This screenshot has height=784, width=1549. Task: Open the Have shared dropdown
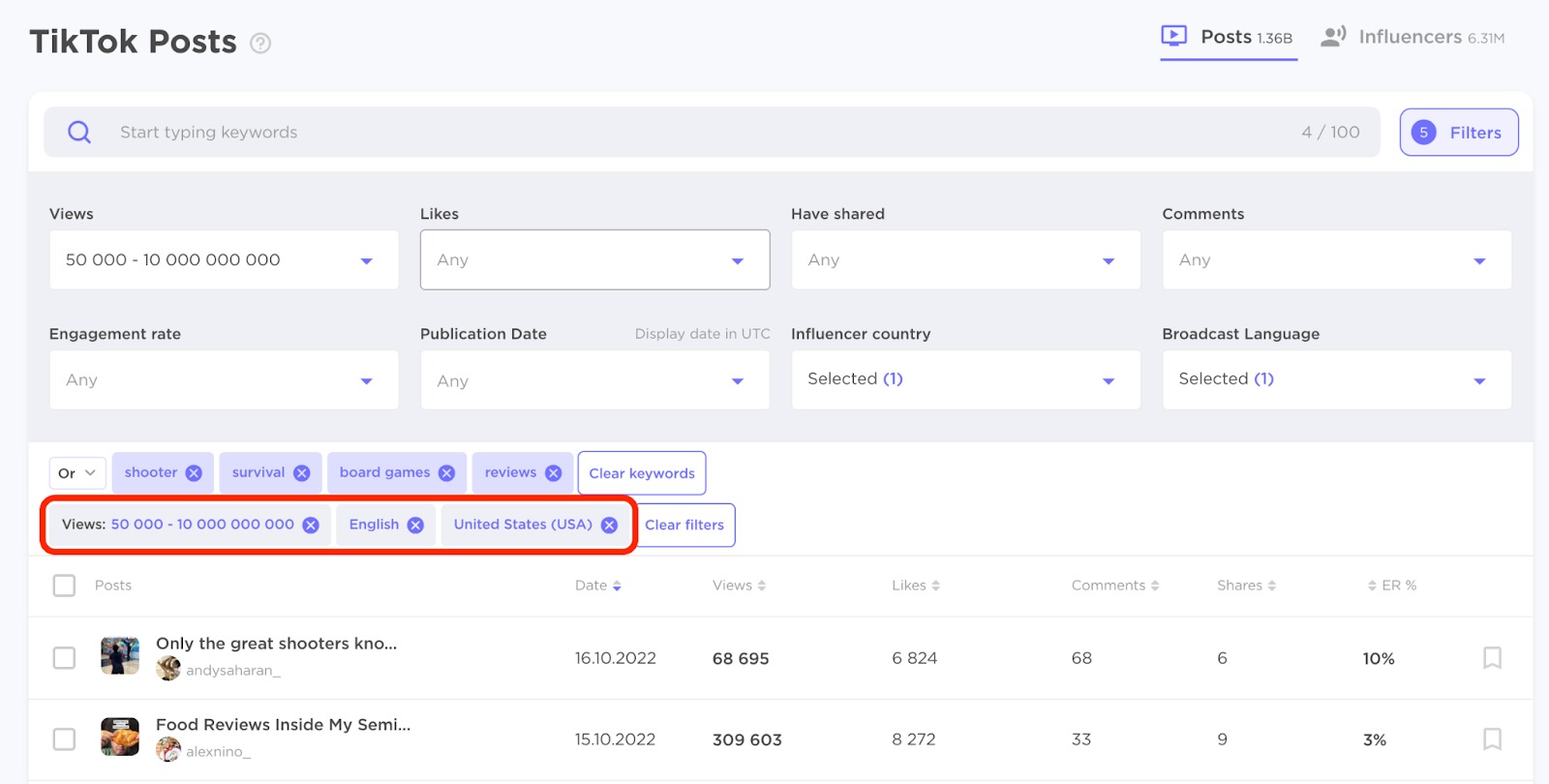[x=965, y=259]
